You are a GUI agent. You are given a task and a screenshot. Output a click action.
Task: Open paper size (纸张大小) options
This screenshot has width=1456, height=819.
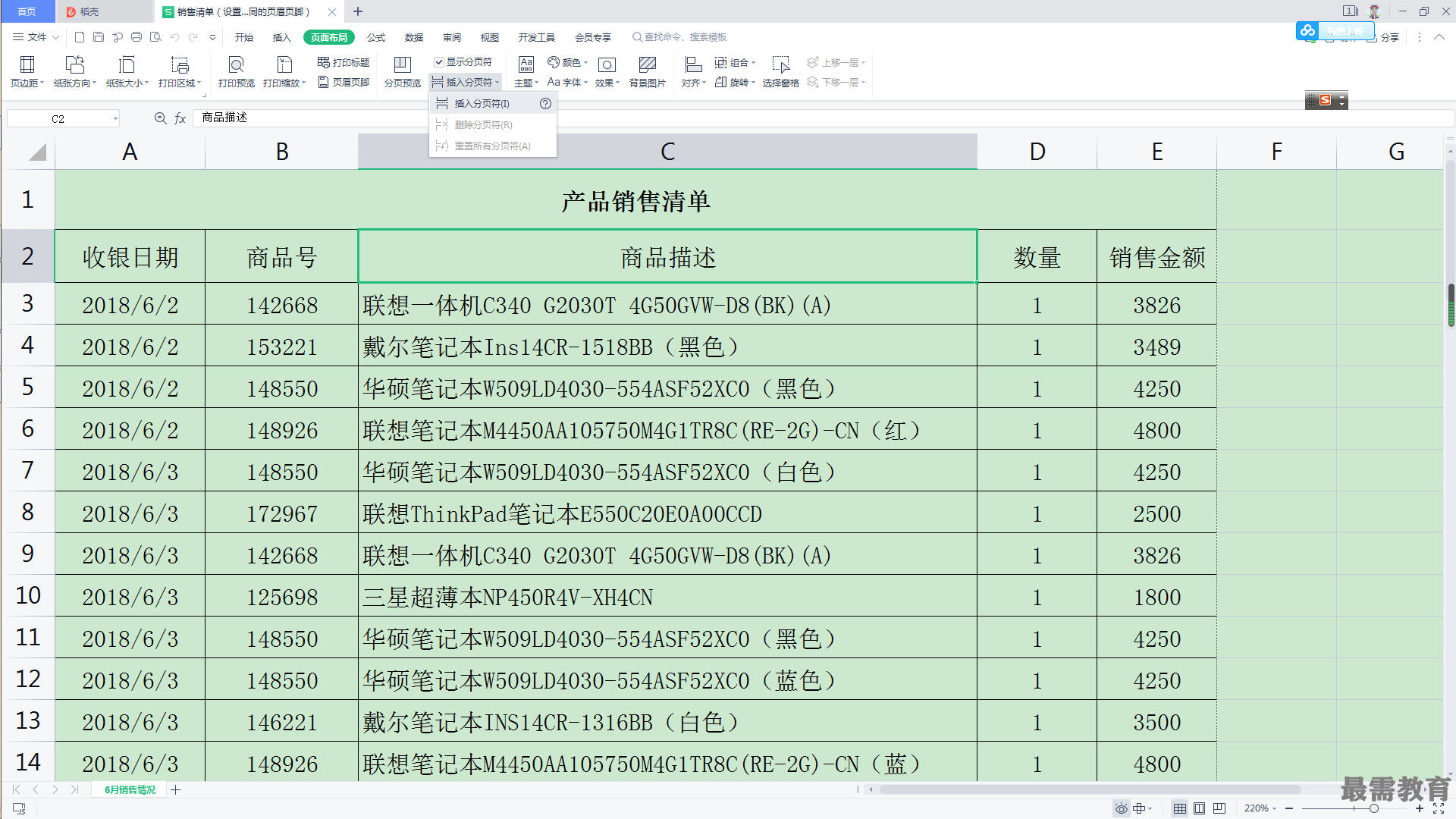click(x=127, y=72)
